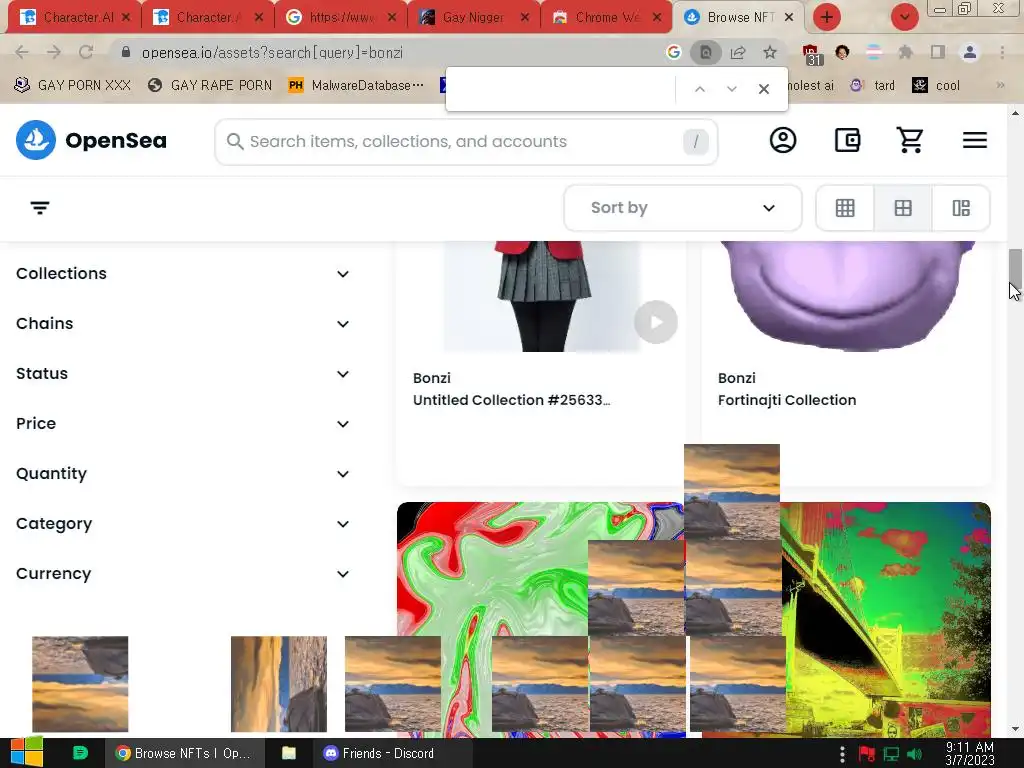
Task: Expand the Price filter
Action: click(183, 424)
